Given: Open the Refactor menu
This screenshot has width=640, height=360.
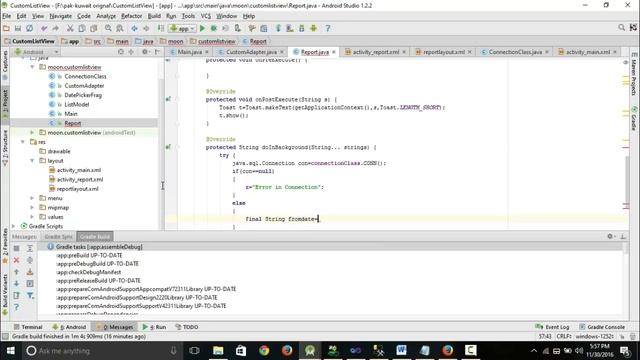Looking at the screenshot, I should pos(131,16).
